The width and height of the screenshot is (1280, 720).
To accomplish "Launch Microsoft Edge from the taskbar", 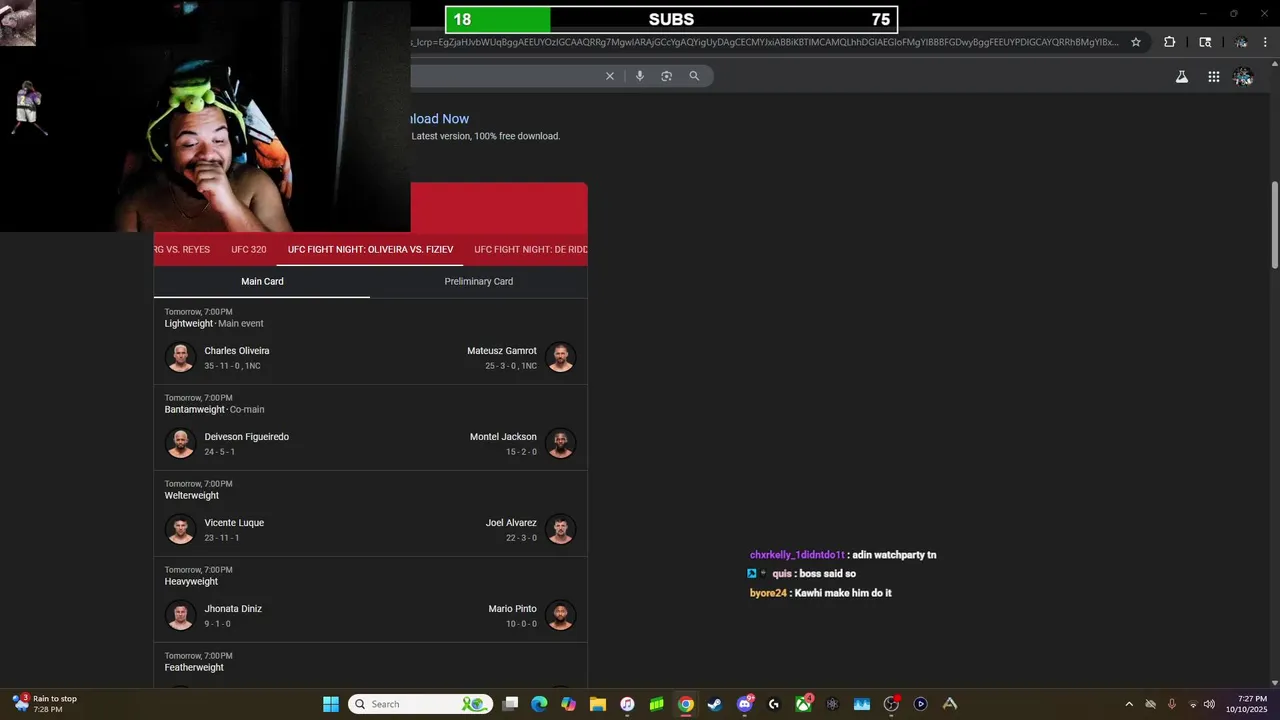I will (539, 704).
